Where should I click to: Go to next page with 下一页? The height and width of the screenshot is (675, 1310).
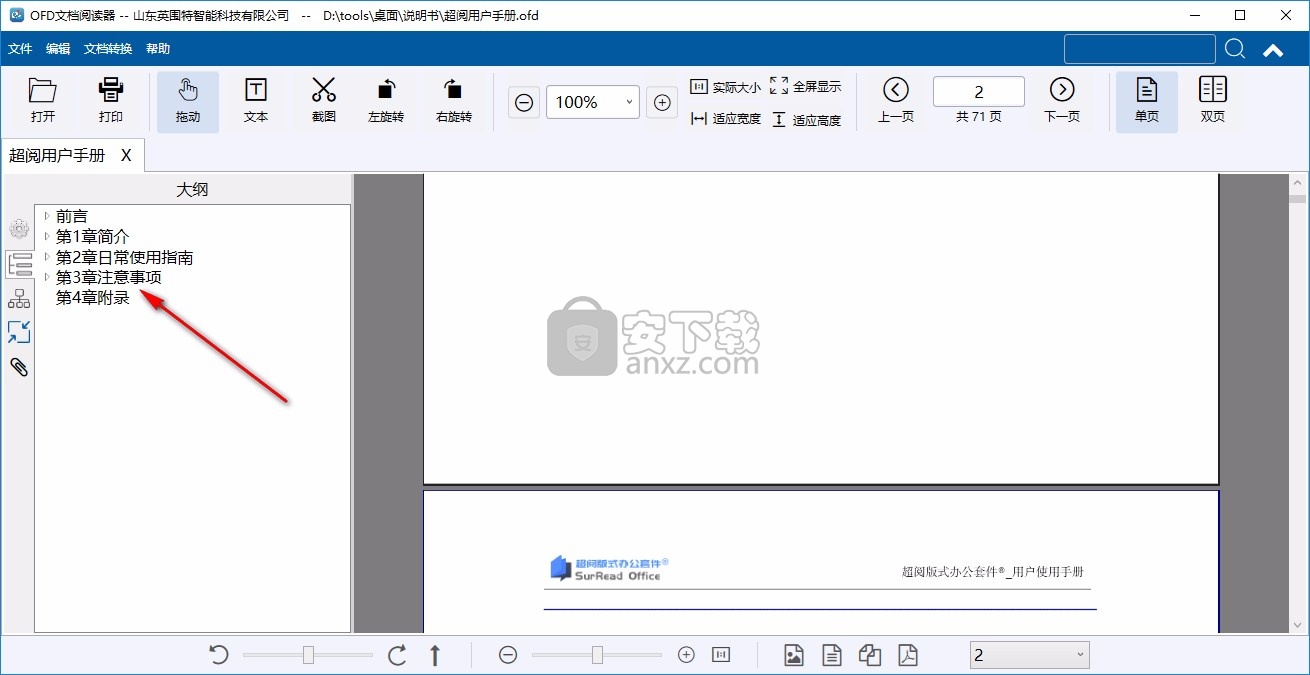pos(1062,100)
